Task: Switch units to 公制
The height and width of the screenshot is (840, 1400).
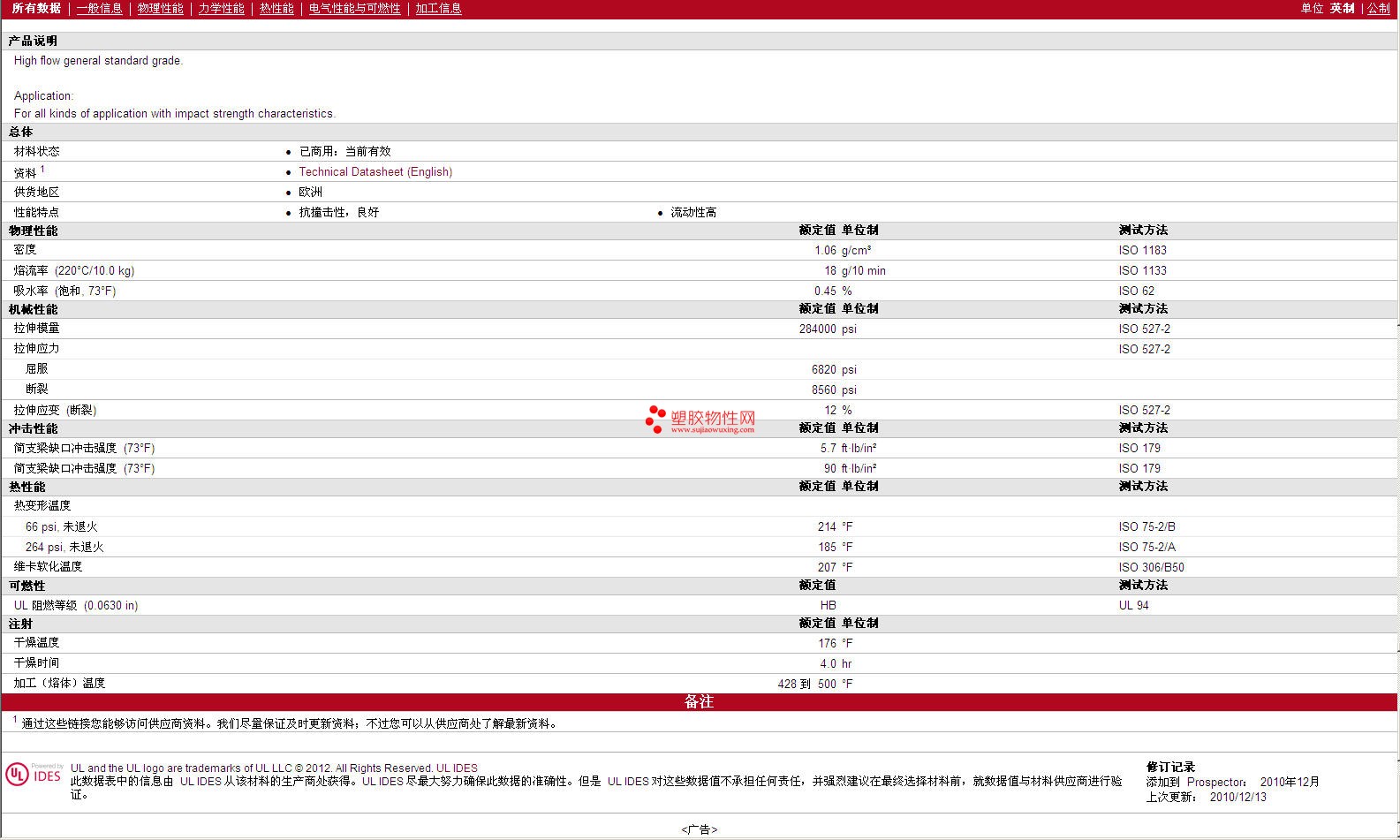Action: (1379, 8)
